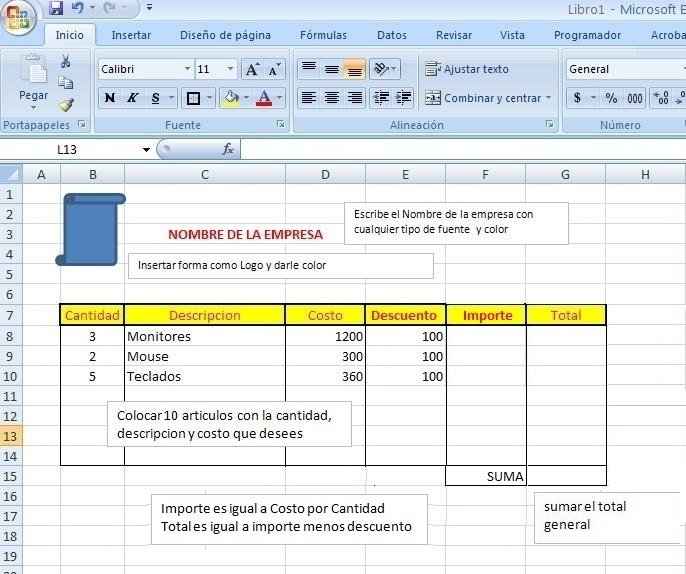The image size is (686, 574).
Task: Toggle italic formatting (K)
Action: point(132,98)
